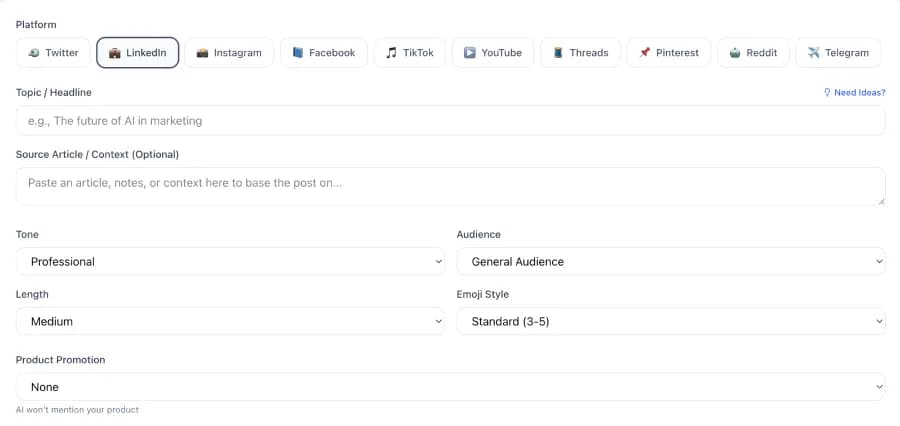Choose the Instagram camera icon

click(x=203, y=53)
